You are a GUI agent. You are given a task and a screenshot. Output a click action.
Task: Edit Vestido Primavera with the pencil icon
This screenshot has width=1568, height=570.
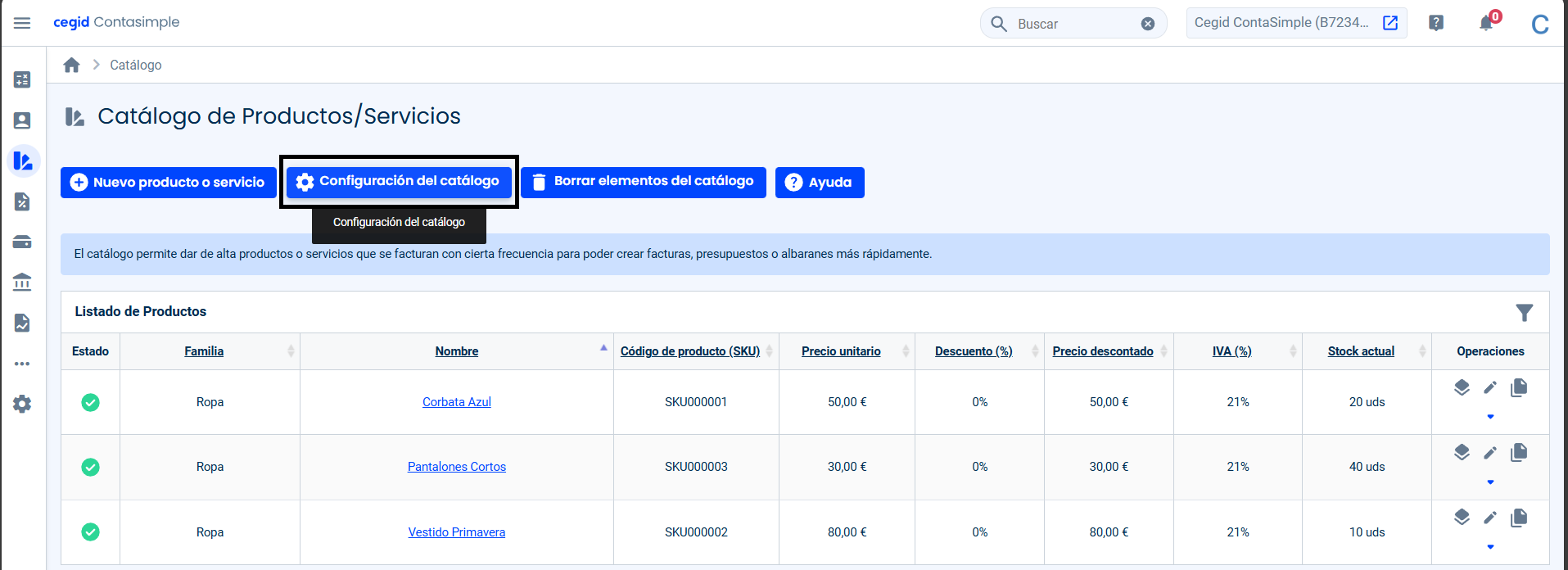(1490, 517)
